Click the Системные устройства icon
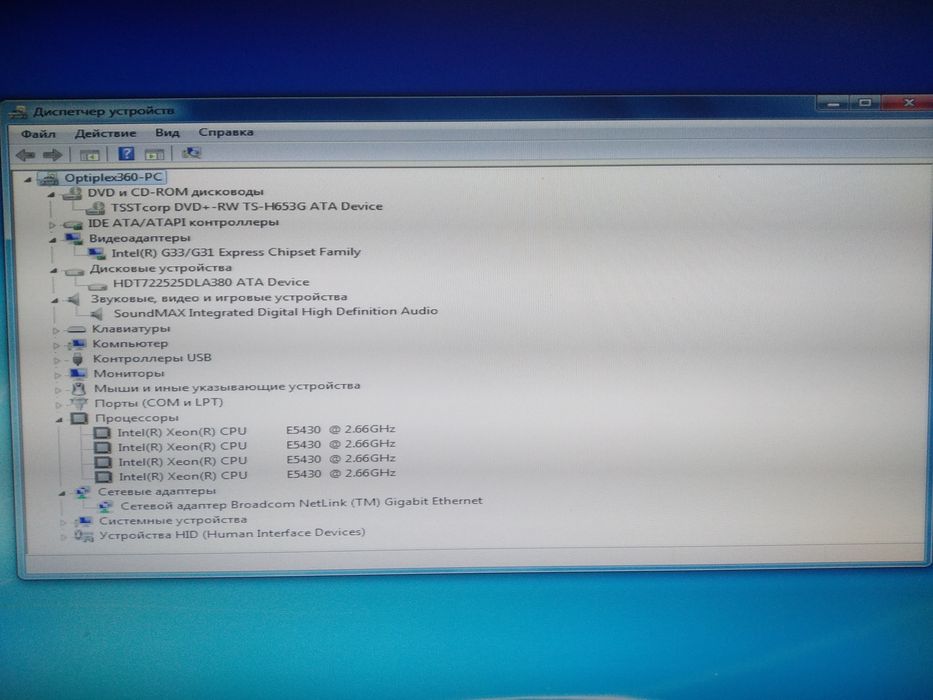This screenshot has width=933, height=700. point(83,521)
